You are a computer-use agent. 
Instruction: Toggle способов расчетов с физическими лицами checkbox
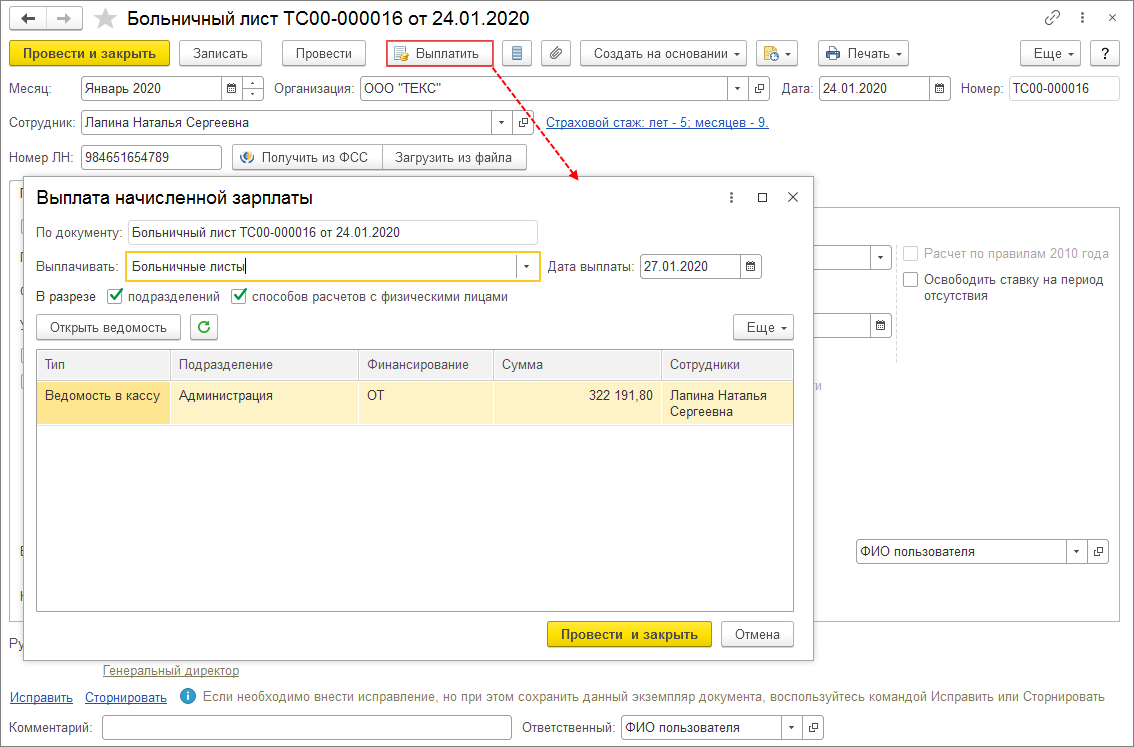coord(239,296)
